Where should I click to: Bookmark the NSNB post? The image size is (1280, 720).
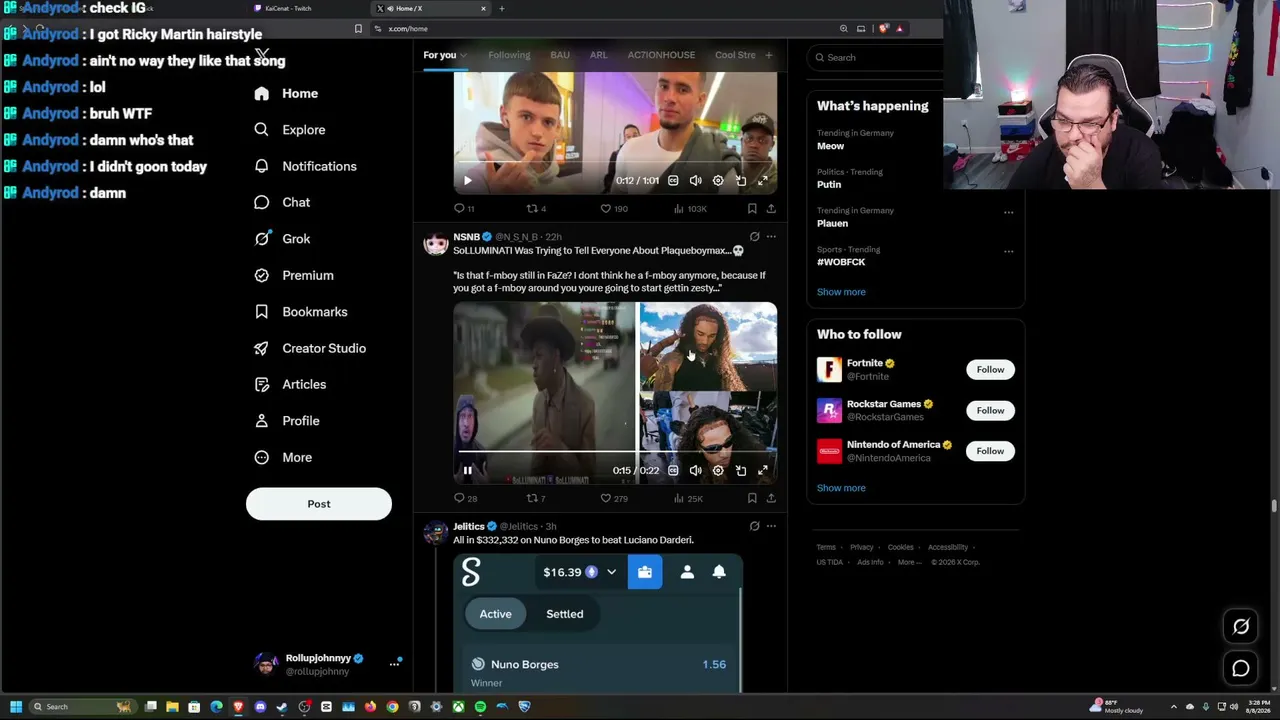tap(752, 498)
